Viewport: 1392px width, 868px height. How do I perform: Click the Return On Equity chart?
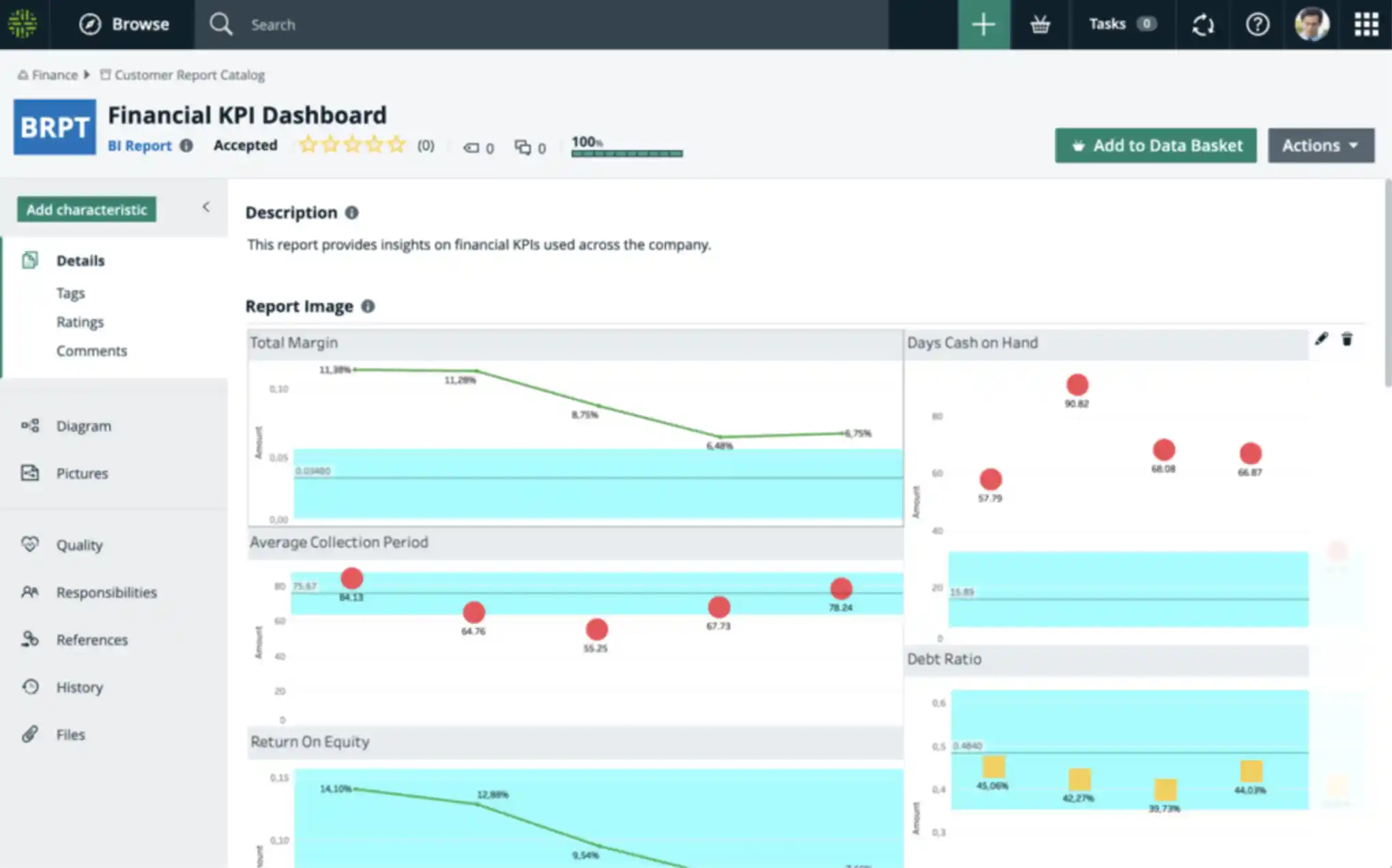[575, 797]
